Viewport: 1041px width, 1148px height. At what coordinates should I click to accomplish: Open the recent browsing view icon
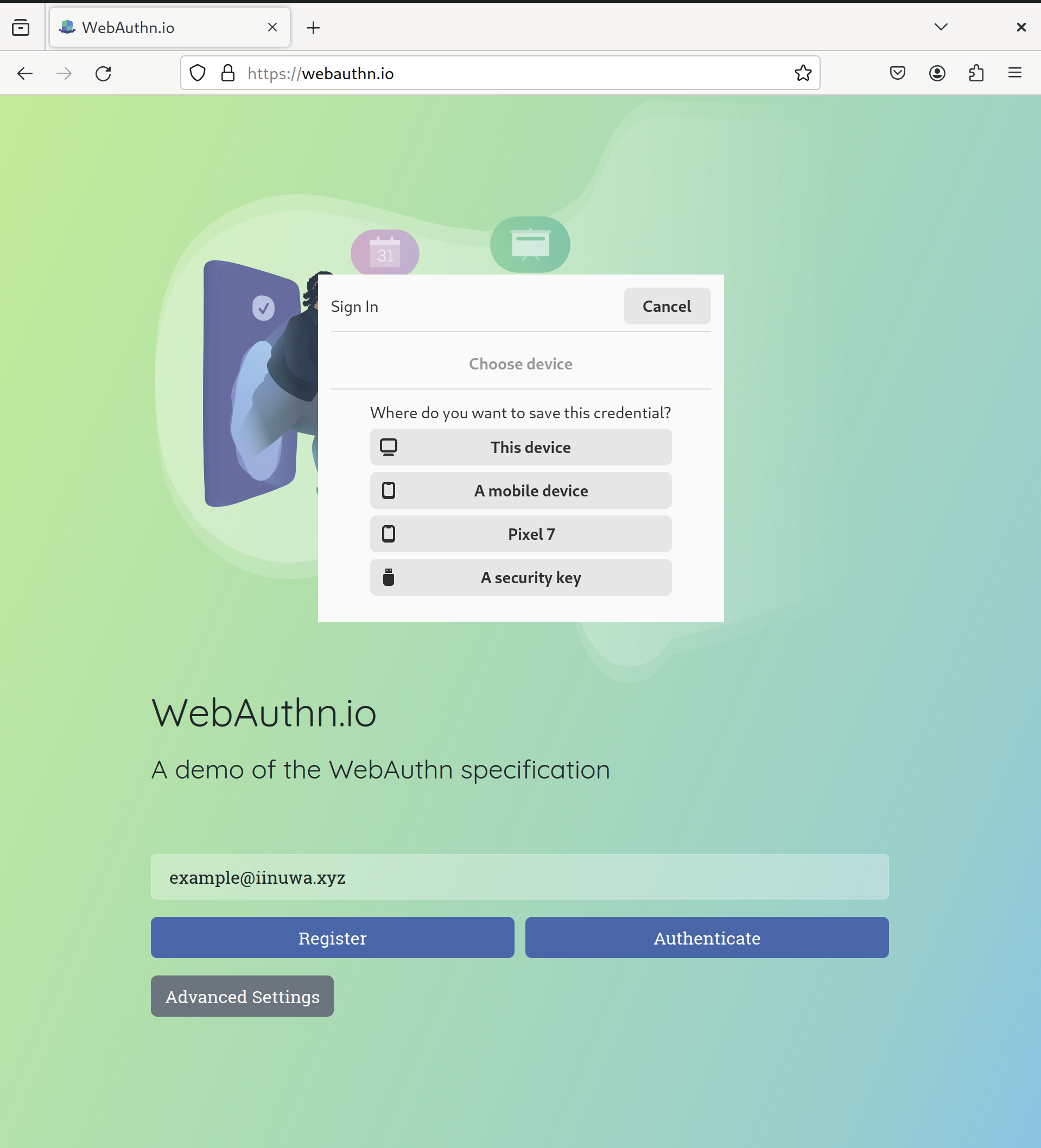coord(21,27)
